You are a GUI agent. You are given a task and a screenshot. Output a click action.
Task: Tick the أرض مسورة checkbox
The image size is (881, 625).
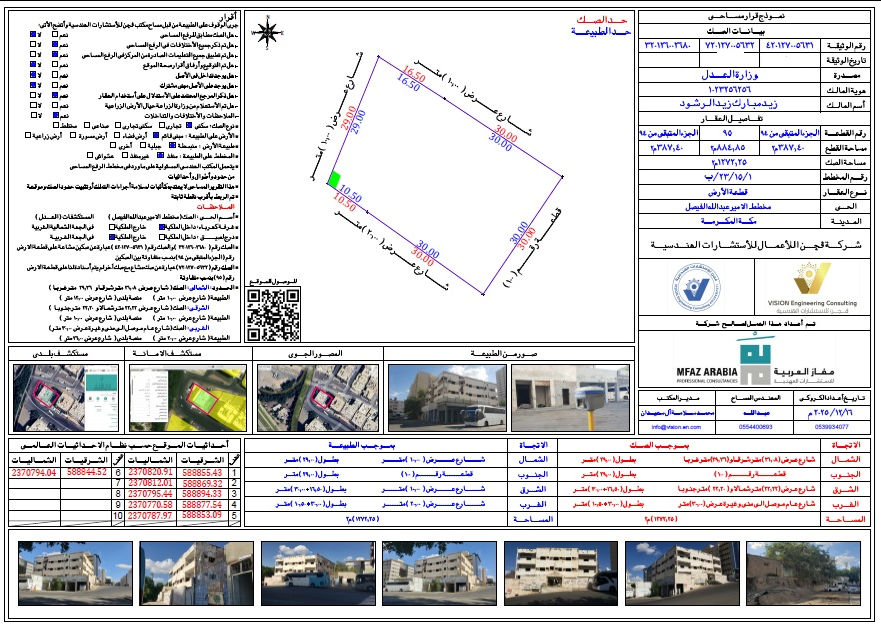coord(73,135)
